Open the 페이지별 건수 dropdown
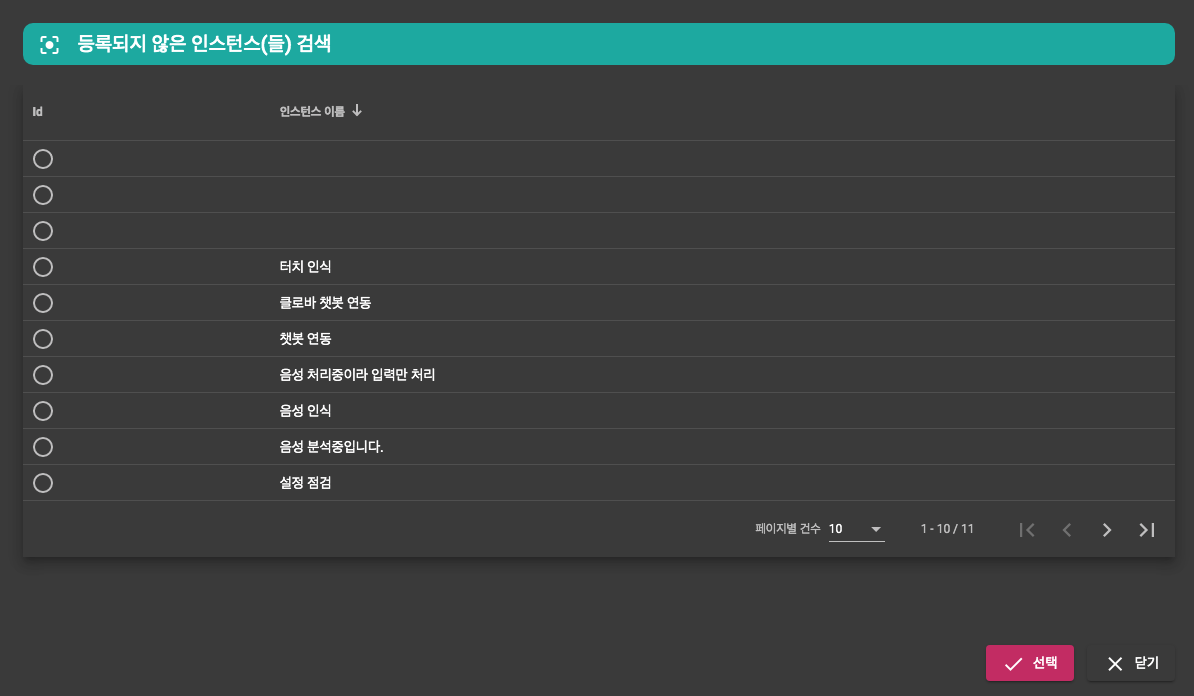The height and width of the screenshot is (696, 1194). (856, 529)
